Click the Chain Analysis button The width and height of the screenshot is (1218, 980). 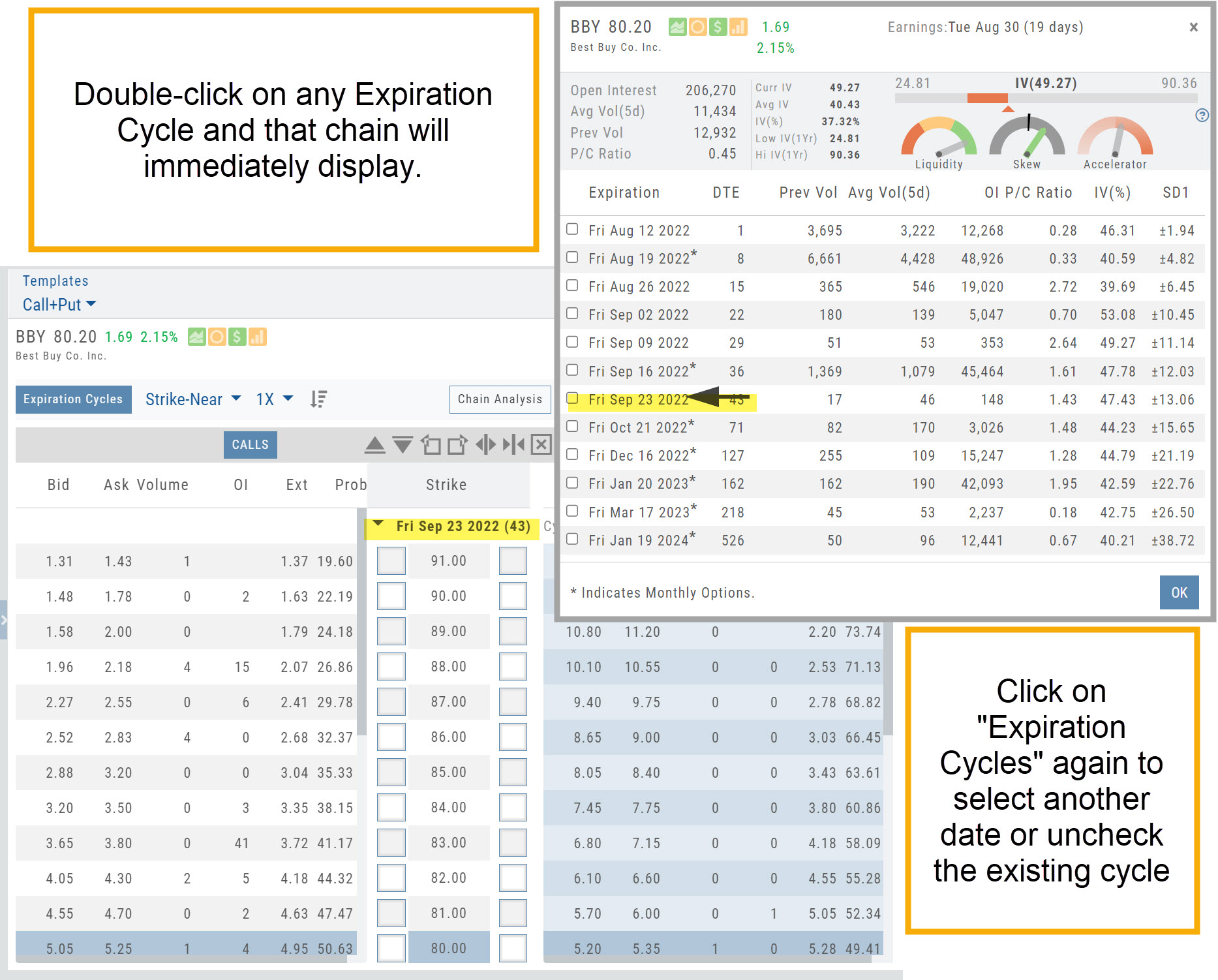[500, 399]
